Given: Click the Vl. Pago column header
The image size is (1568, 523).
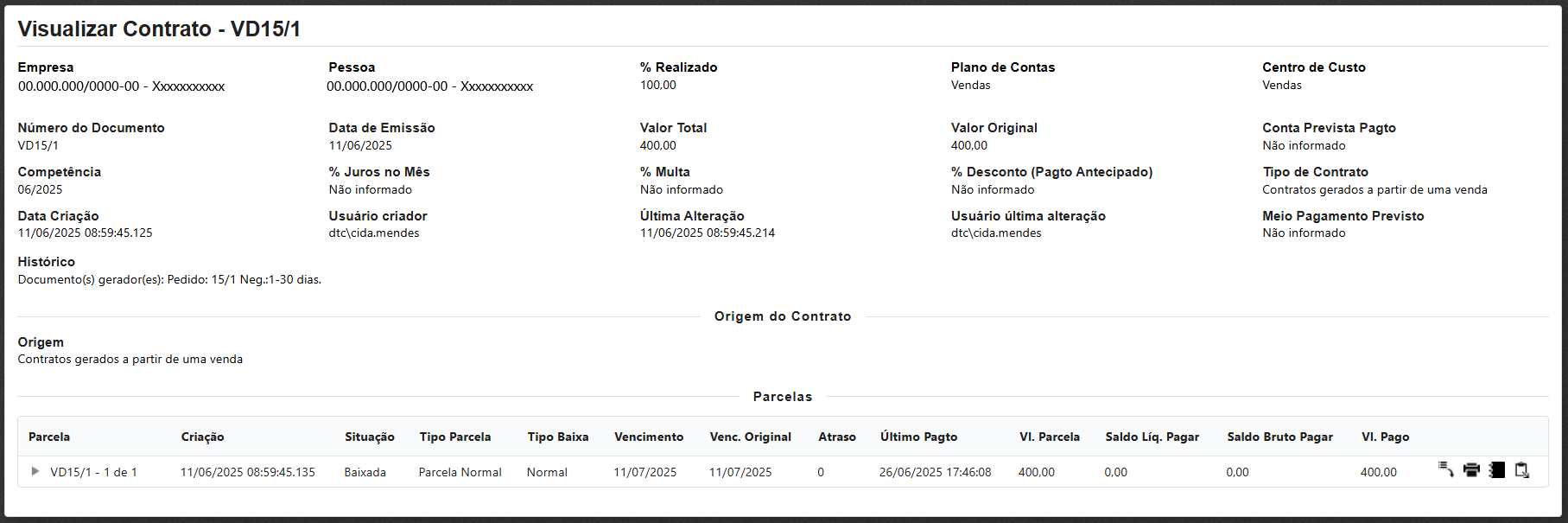Looking at the screenshot, I should pos(1386,437).
